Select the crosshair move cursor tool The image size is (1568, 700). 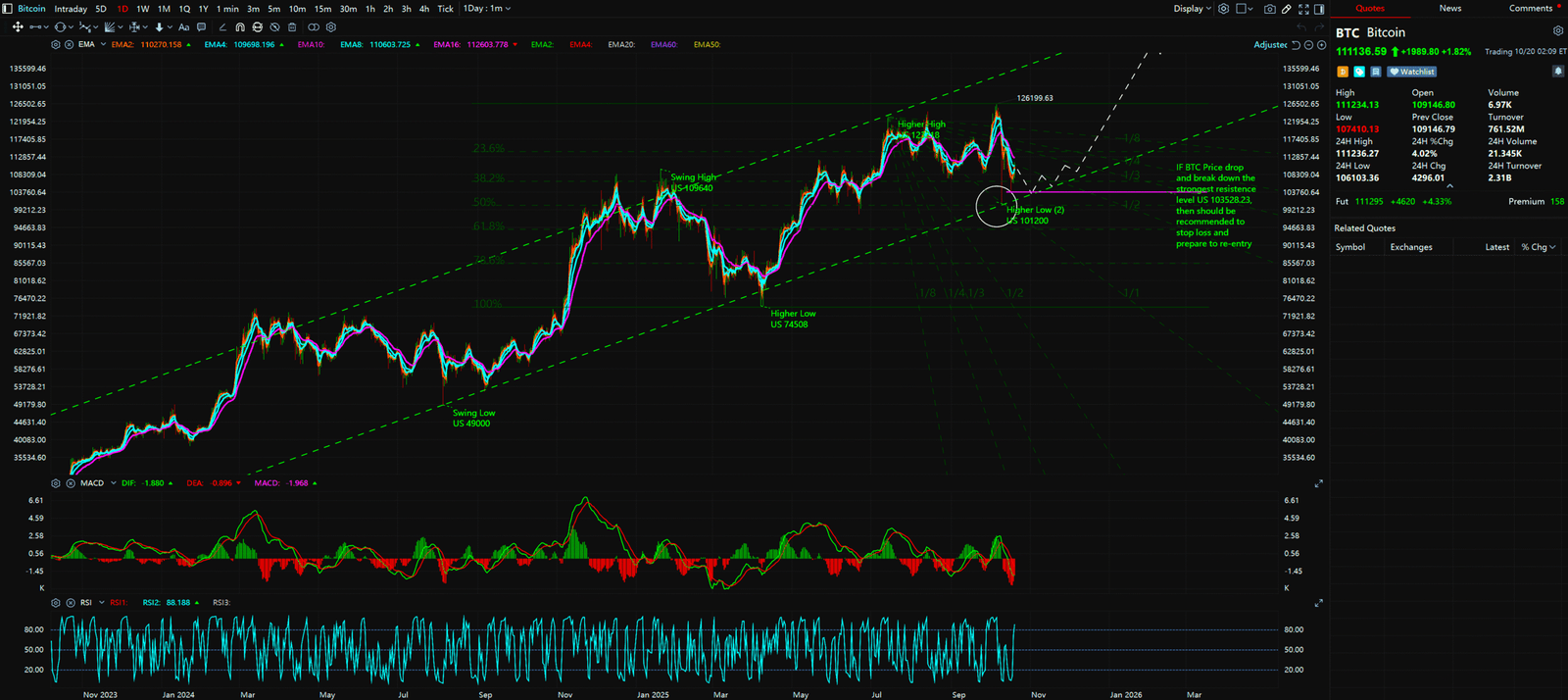pos(17,27)
